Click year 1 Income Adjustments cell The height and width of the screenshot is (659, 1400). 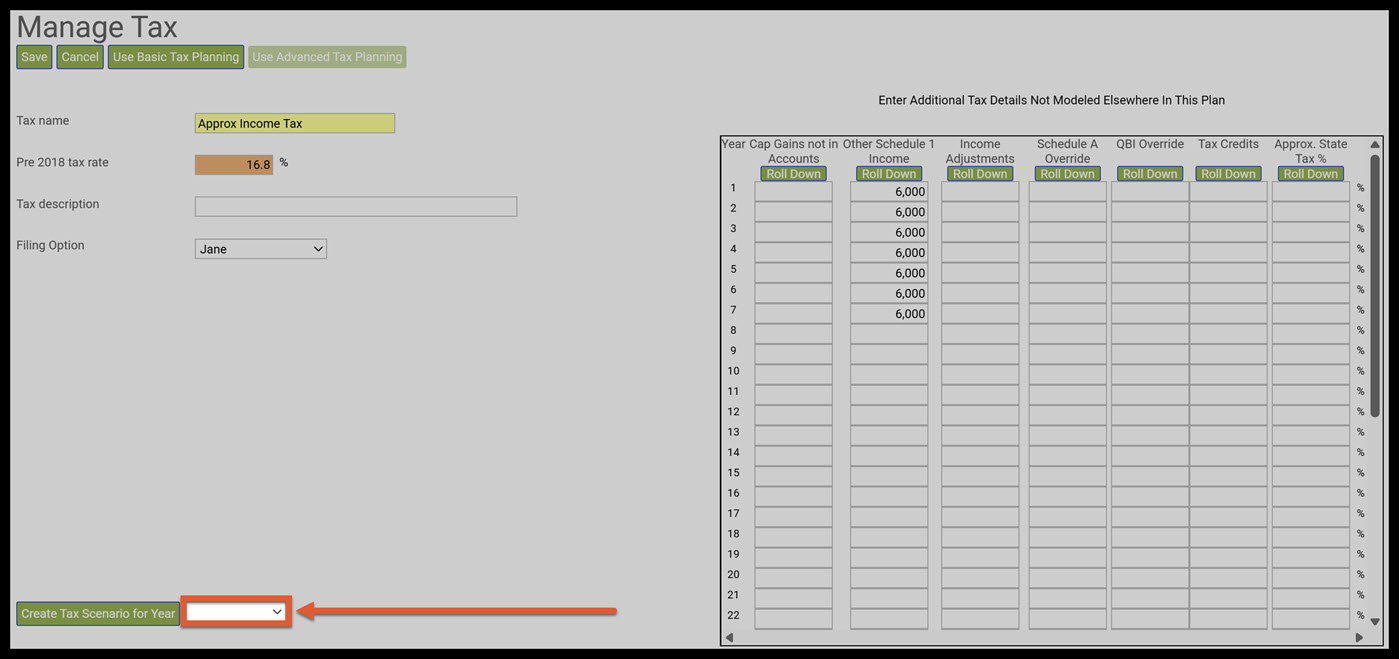click(x=980, y=191)
